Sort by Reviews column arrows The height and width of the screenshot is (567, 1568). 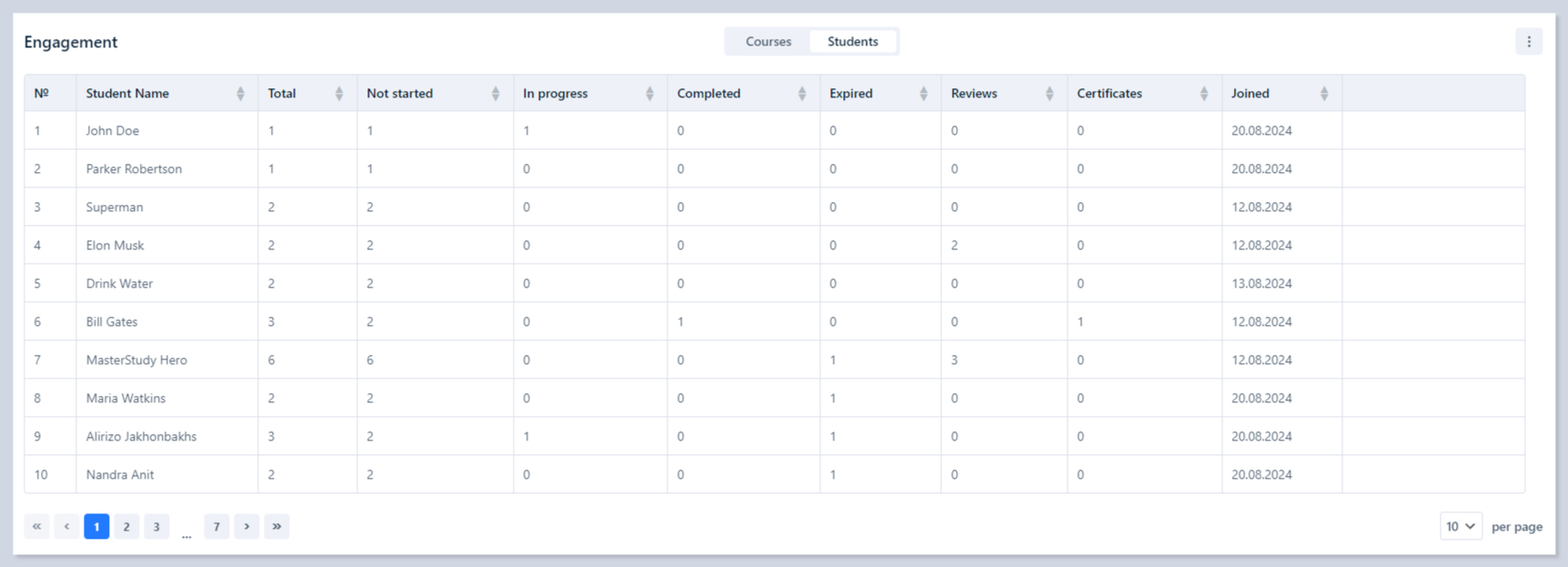point(1049,94)
